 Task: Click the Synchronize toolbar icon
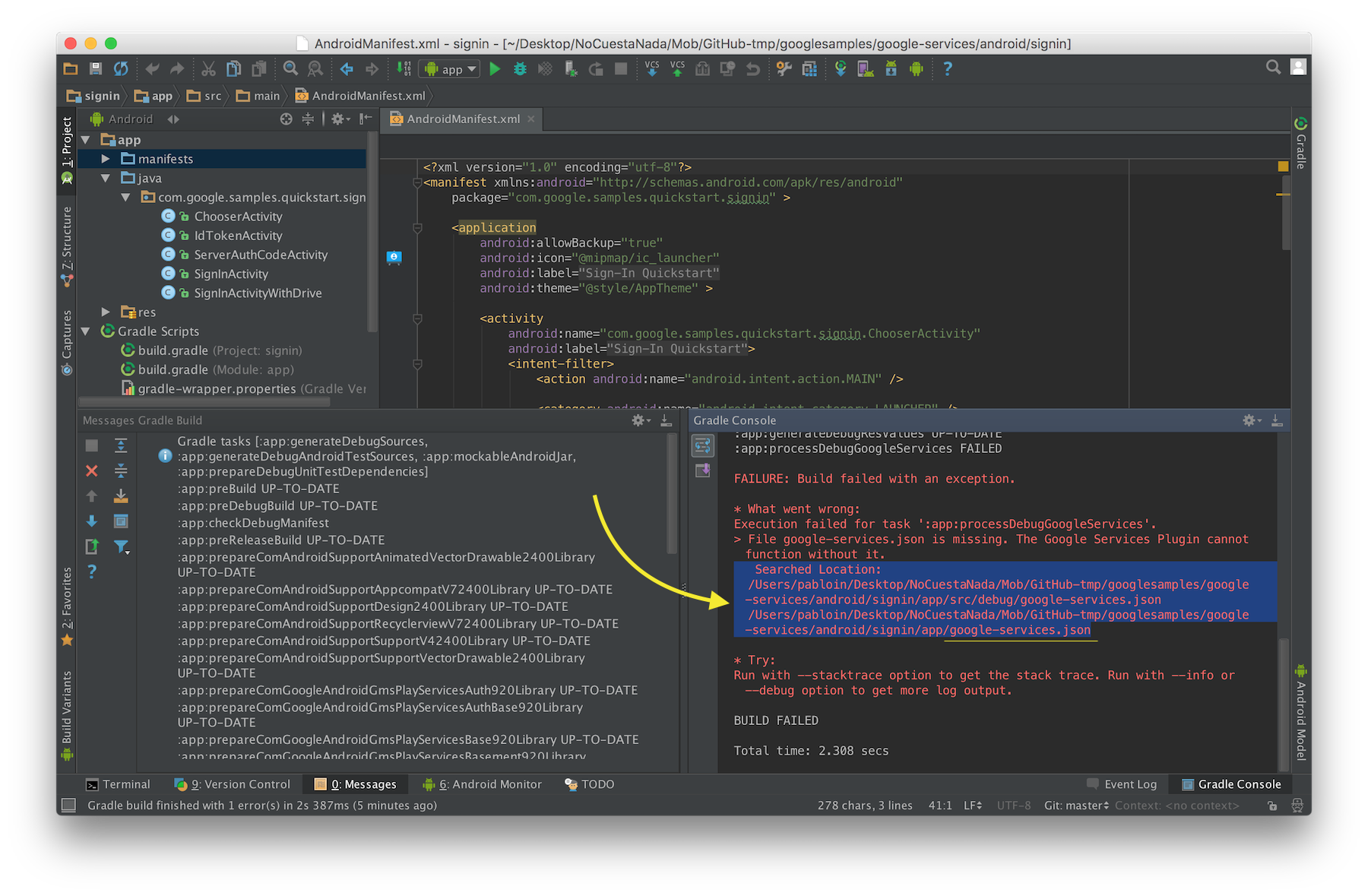(x=121, y=69)
